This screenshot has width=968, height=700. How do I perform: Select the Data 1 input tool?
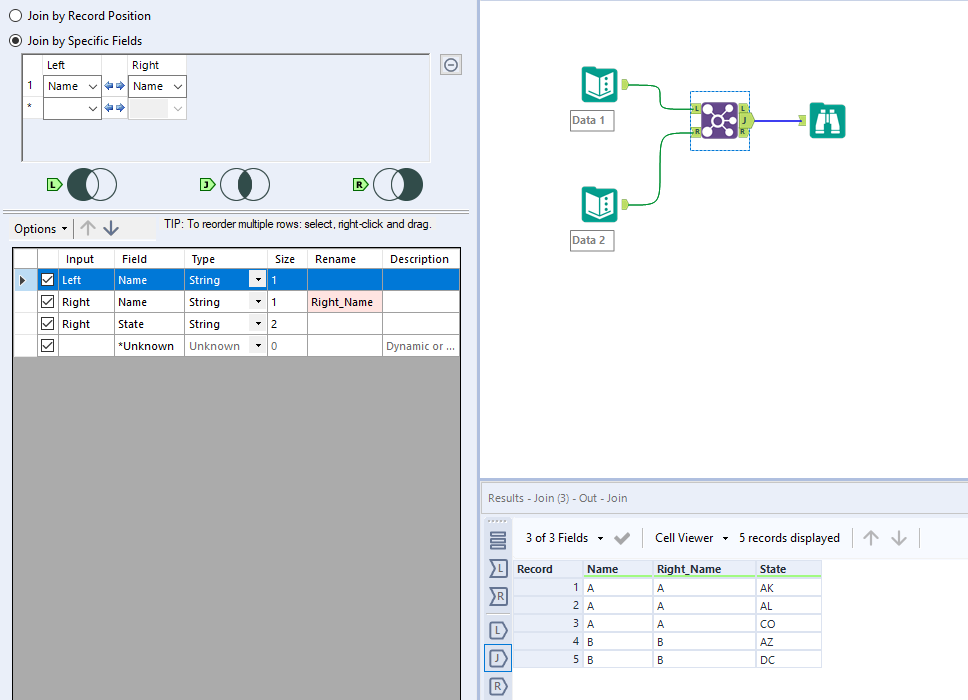(x=597, y=85)
